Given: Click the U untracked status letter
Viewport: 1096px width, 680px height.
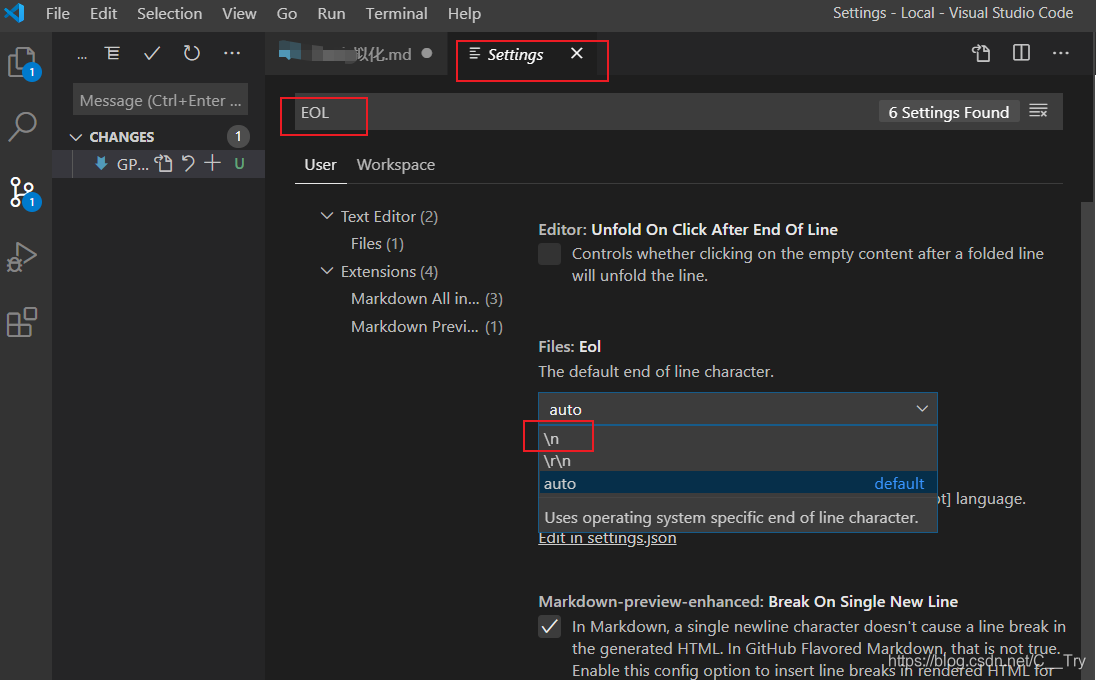Looking at the screenshot, I should click(239, 164).
